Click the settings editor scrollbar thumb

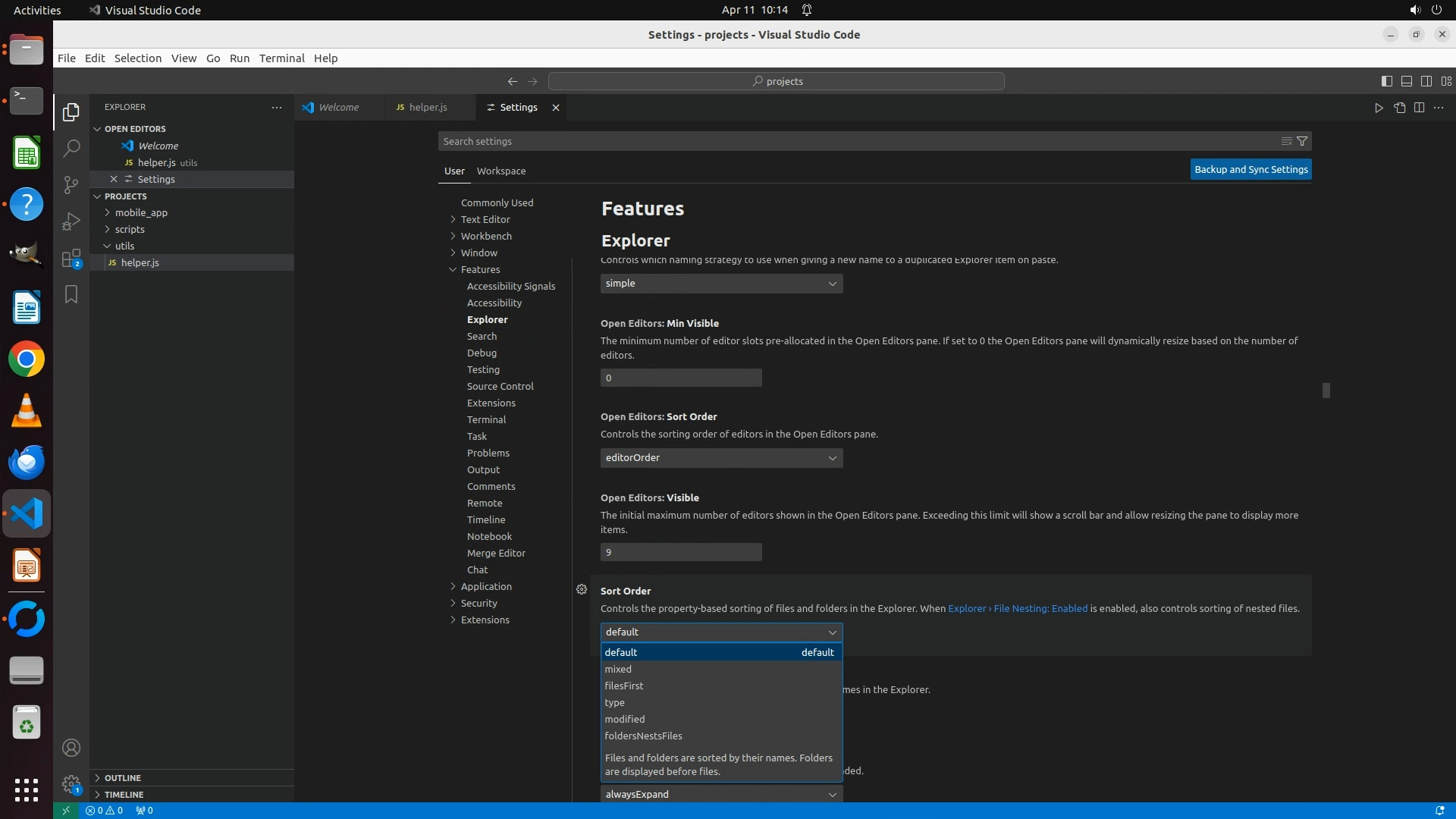(1326, 391)
